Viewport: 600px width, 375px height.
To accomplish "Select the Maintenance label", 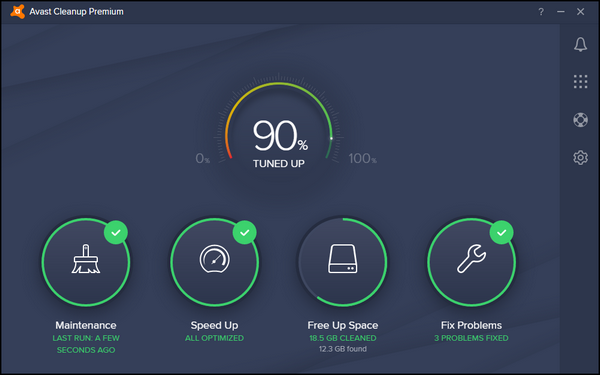I will pyautogui.click(x=86, y=325).
